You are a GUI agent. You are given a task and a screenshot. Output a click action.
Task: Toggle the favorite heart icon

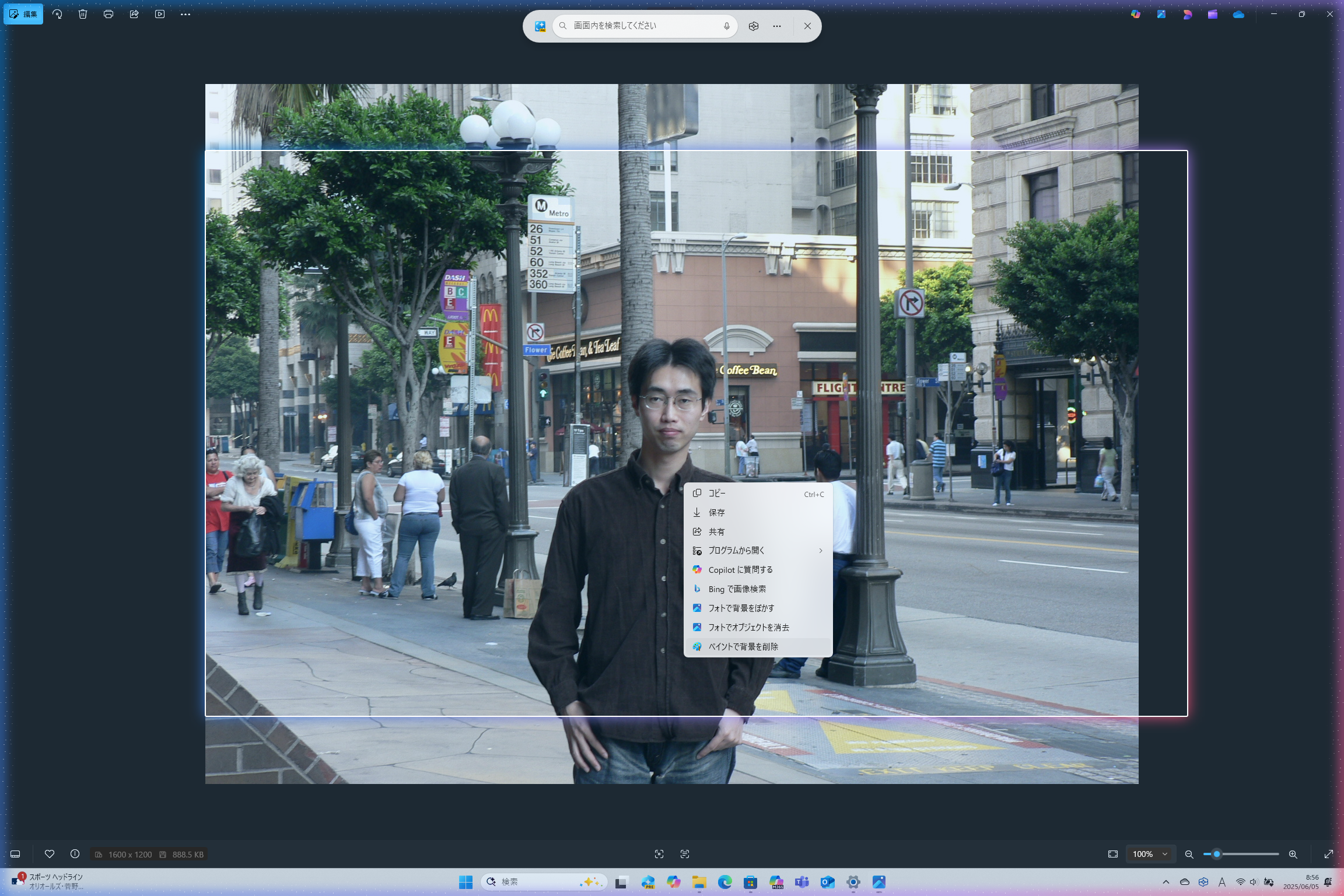(50, 854)
